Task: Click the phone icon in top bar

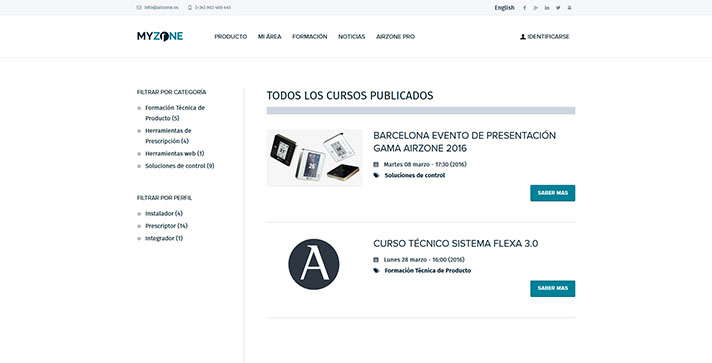Action: point(190,8)
